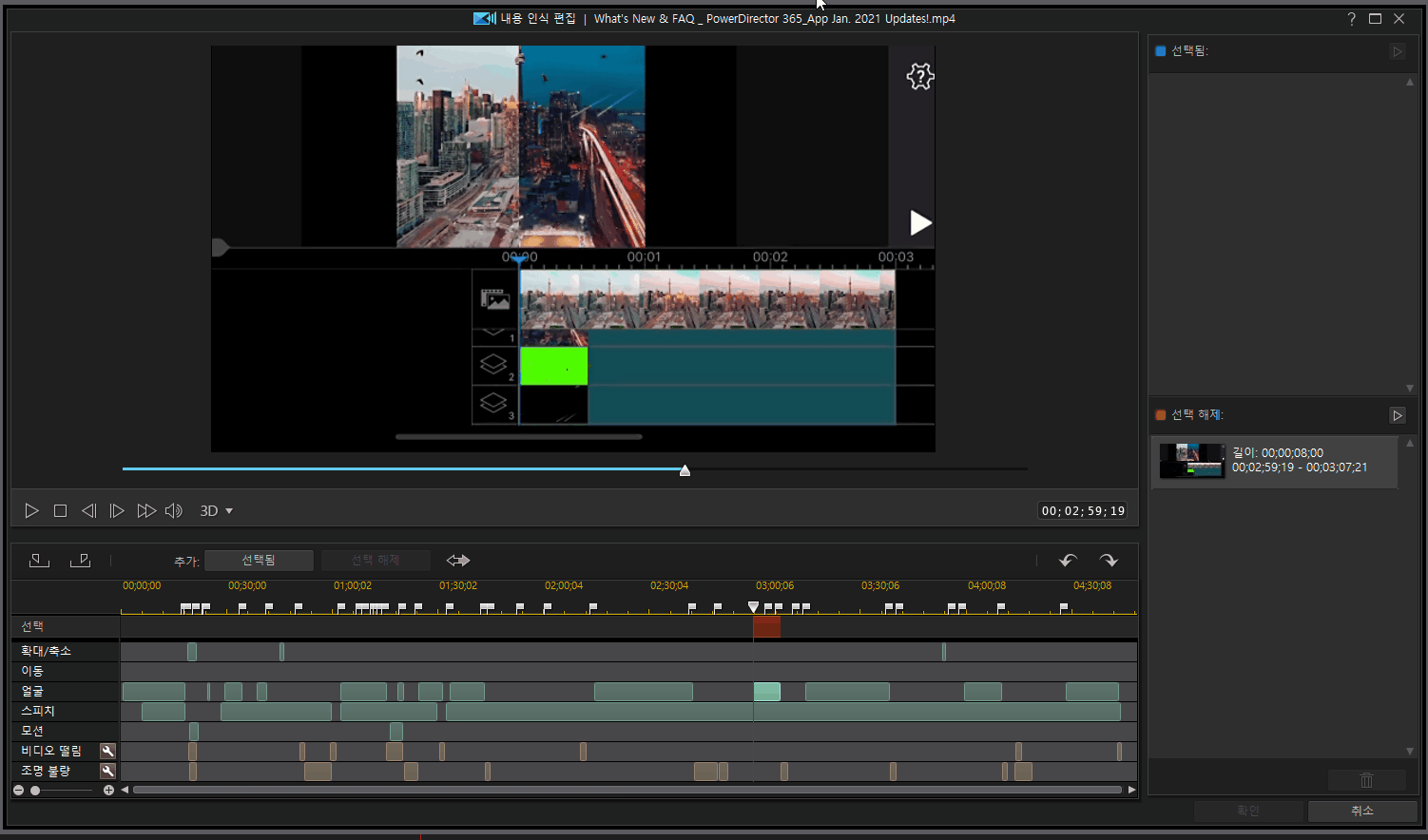
Task: Click the fast forward icon
Action: pyautogui.click(x=145, y=511)
